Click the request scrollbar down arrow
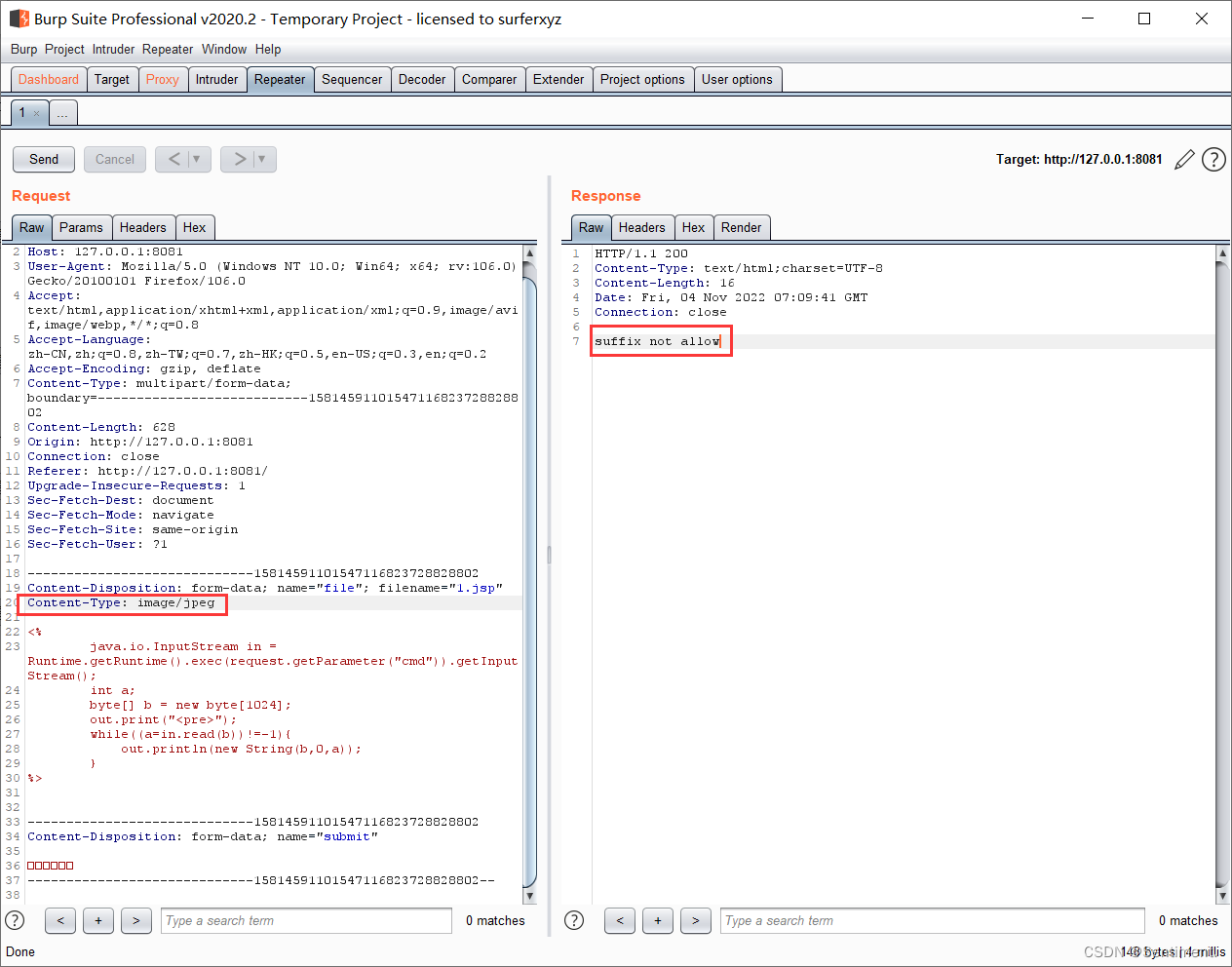The width and height of the screenshot is (1232, 967). (530, 895)
